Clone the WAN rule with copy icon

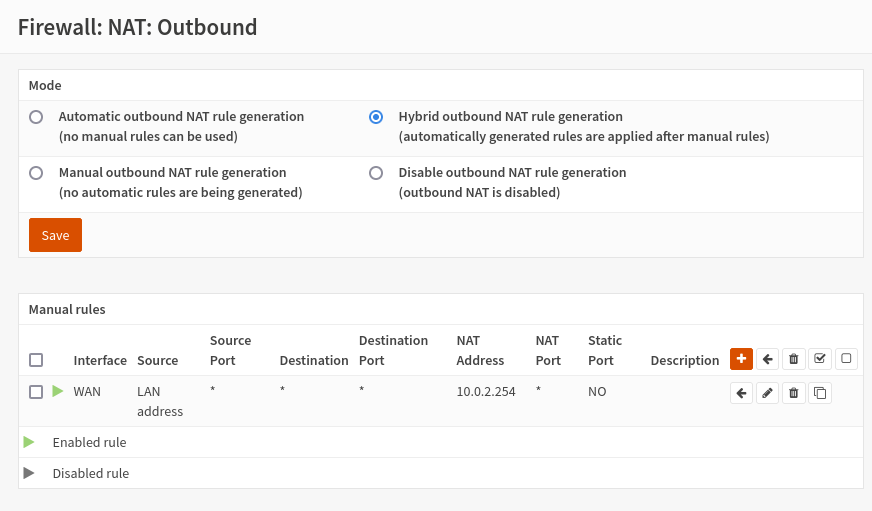pos(820,393)
